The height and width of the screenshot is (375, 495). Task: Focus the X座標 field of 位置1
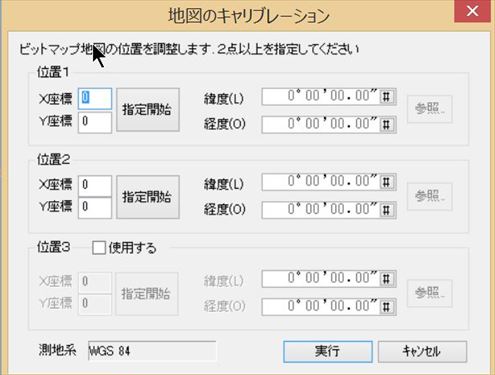click(95, 99)
